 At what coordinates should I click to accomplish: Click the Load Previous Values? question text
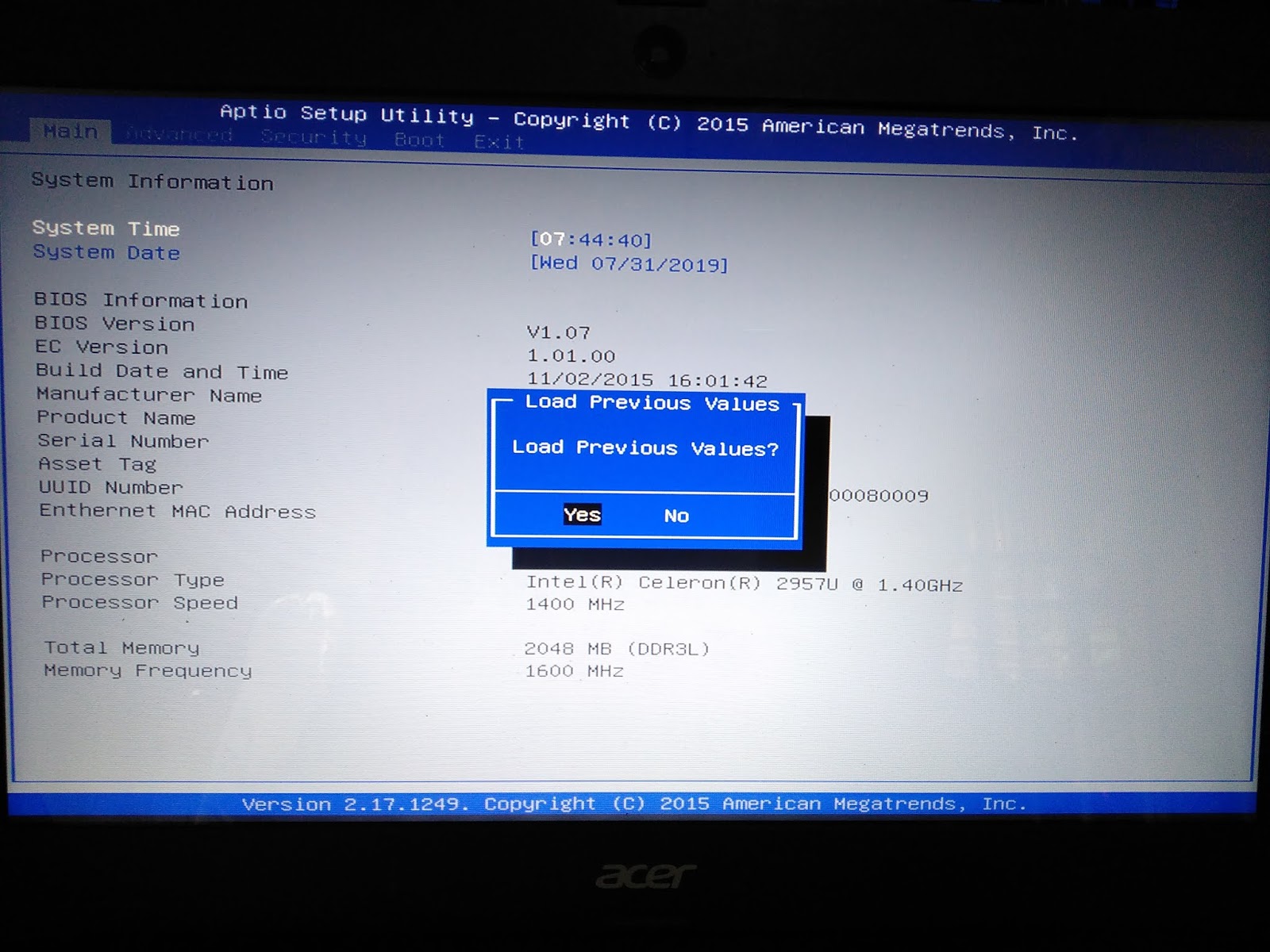(645, 448)
